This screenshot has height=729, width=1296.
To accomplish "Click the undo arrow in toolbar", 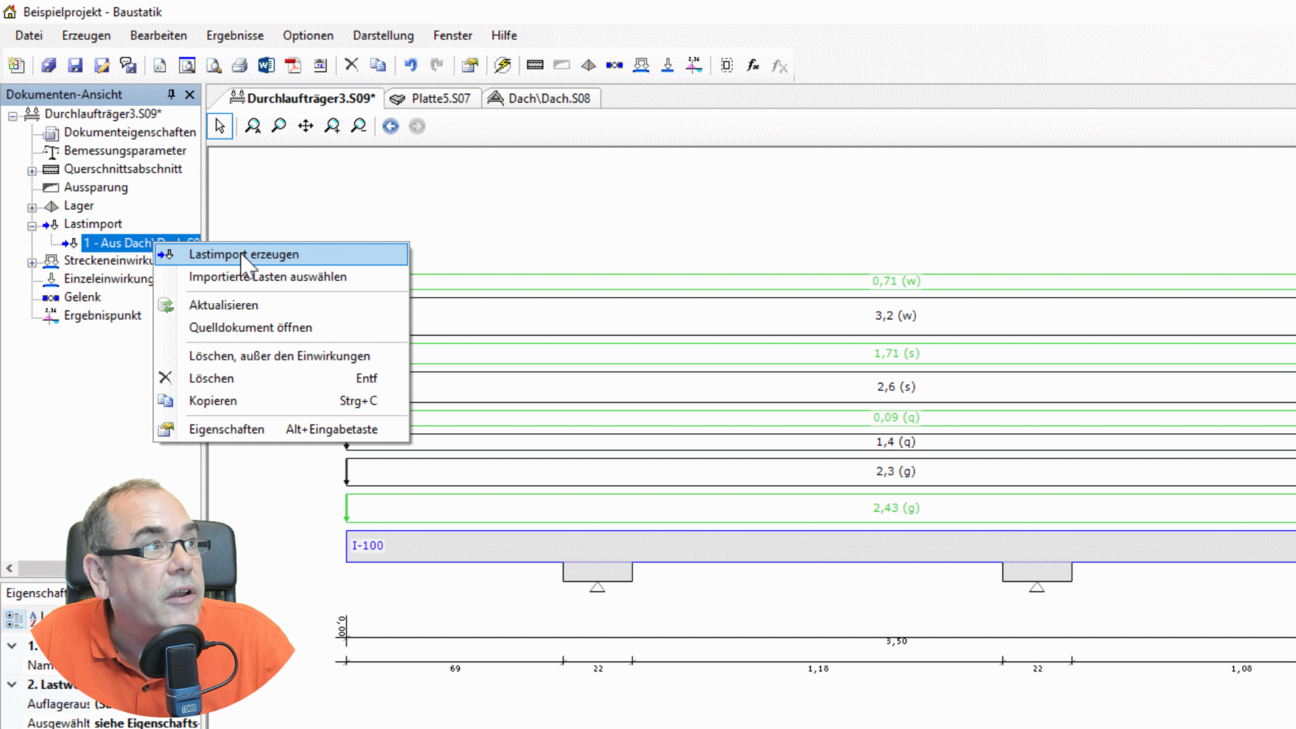I will point(410,66).
